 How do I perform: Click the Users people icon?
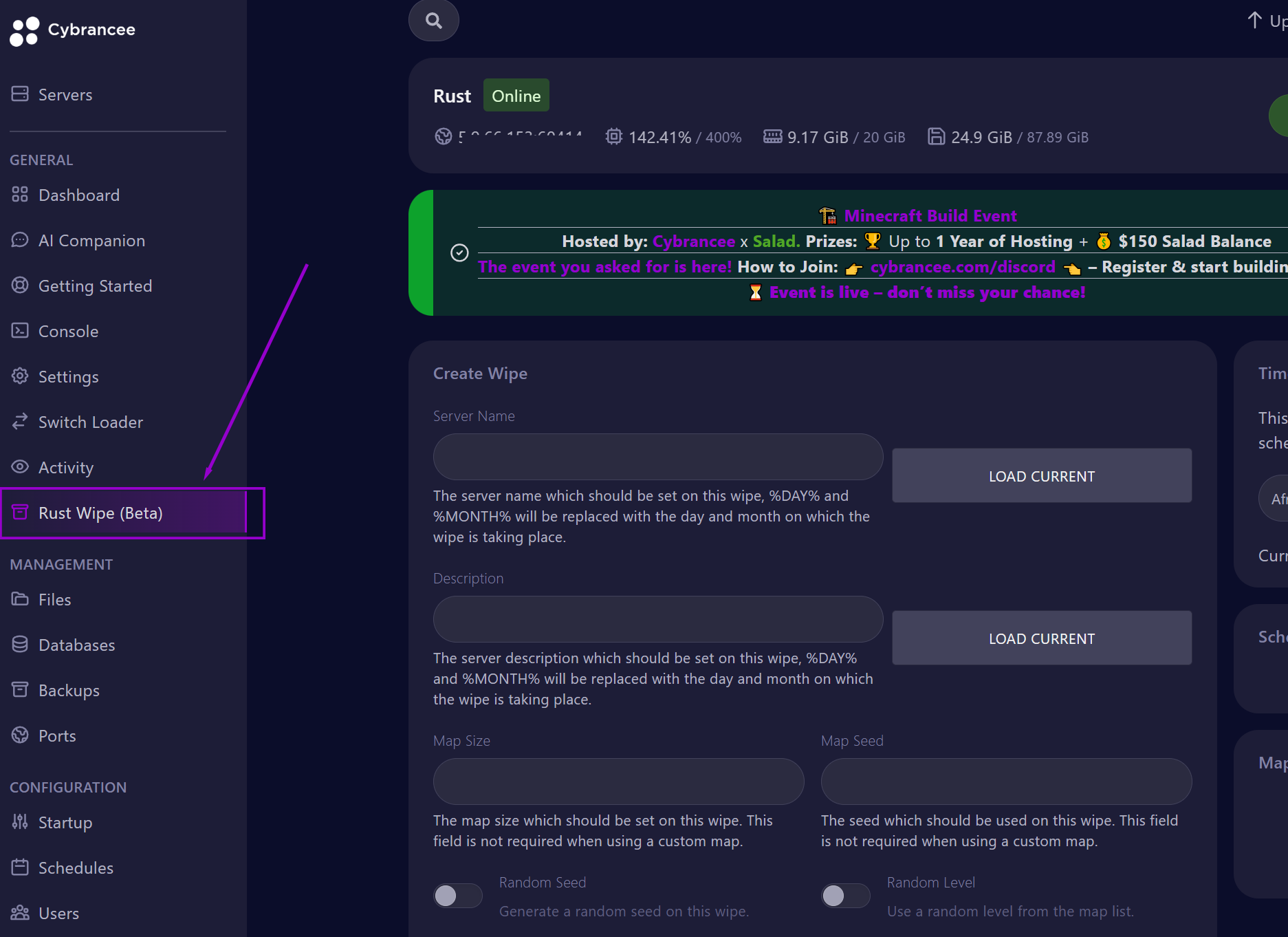click(20, 913)
